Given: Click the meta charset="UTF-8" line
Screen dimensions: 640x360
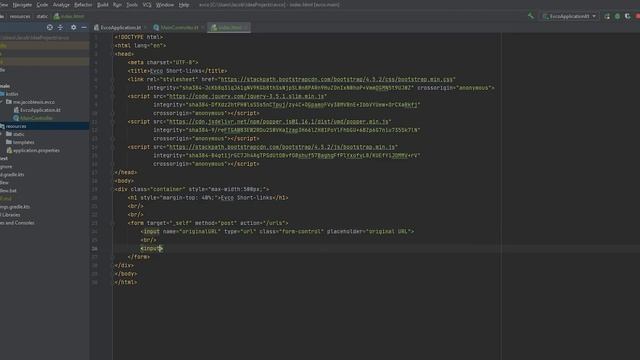Looking at the screenshot, I should point(163,62).
